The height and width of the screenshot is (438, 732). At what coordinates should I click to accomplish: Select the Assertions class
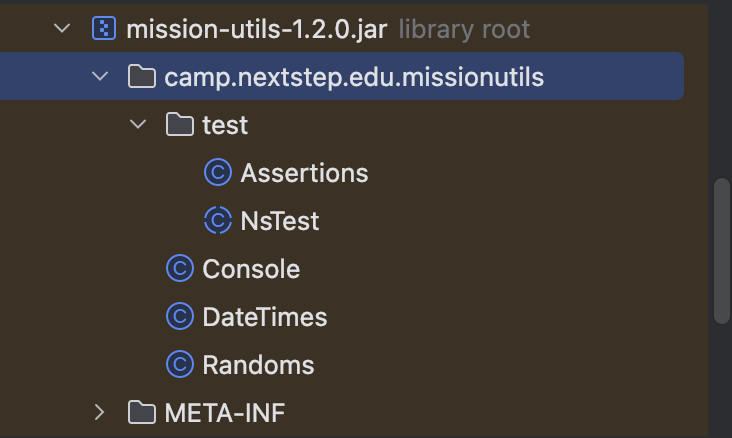[304, 173]
